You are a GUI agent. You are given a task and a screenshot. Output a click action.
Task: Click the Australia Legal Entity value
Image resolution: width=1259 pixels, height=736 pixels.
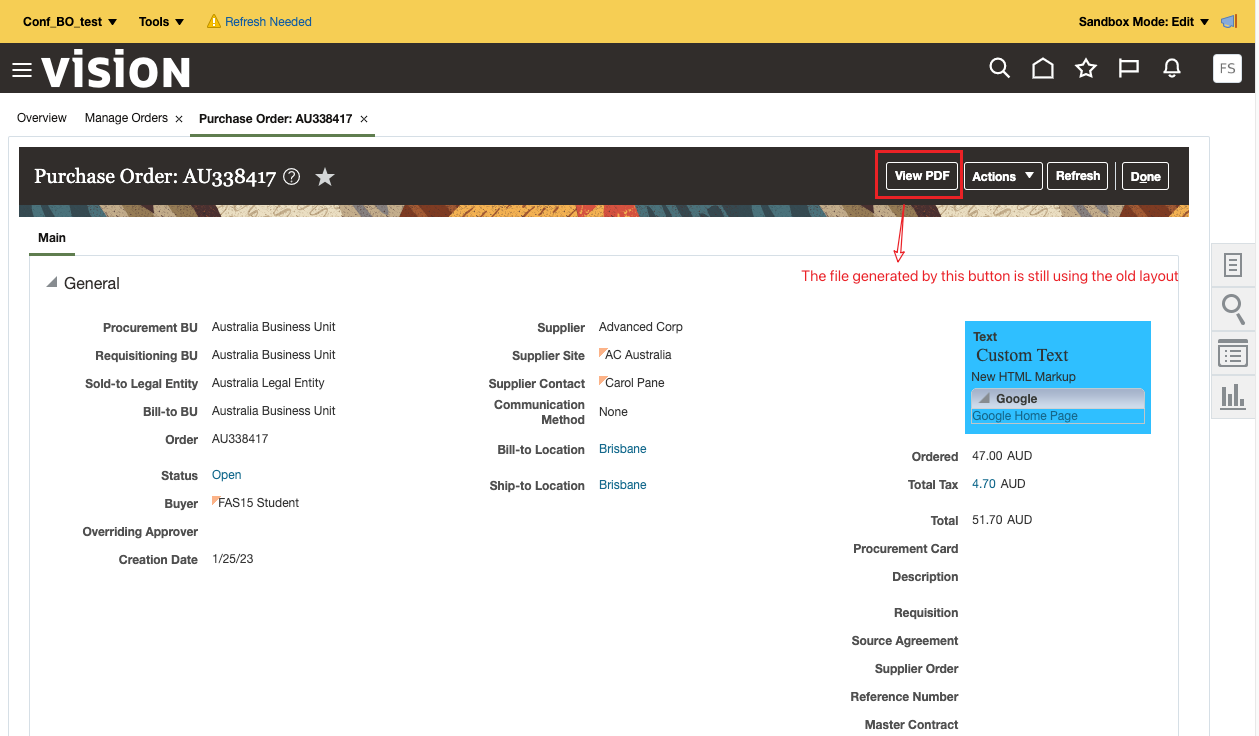coord(268,383)
